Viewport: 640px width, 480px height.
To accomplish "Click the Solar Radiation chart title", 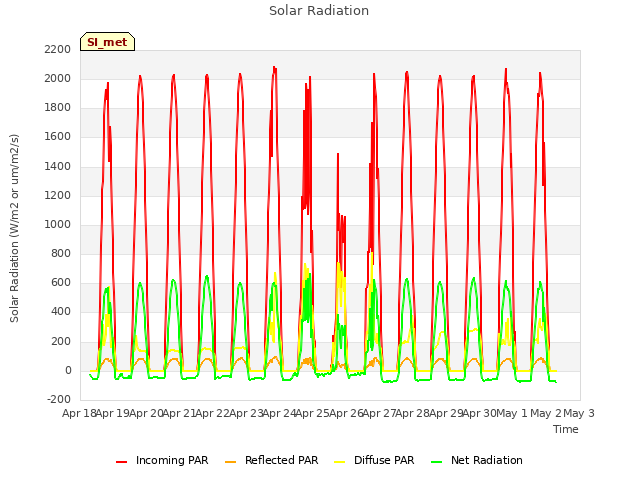I will point(319,11).
